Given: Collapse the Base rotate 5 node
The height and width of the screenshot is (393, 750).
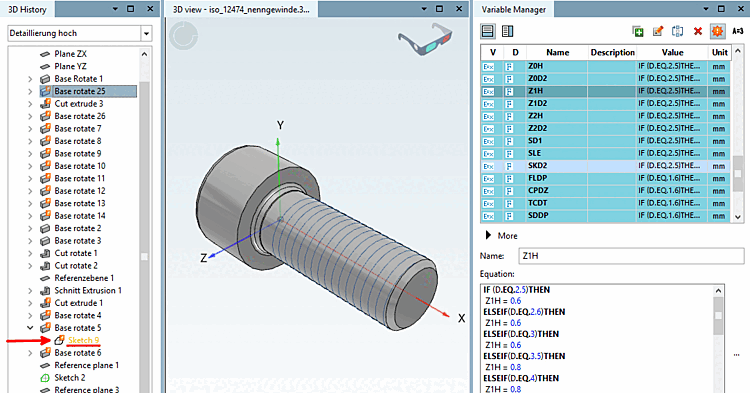Looking at the screenshot, I should tap(30, 328).
